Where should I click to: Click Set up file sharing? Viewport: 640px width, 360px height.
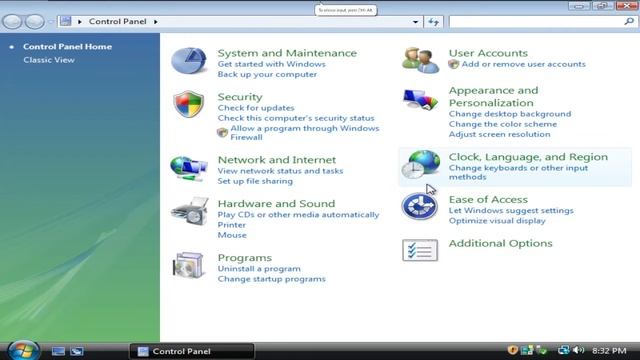255,181
